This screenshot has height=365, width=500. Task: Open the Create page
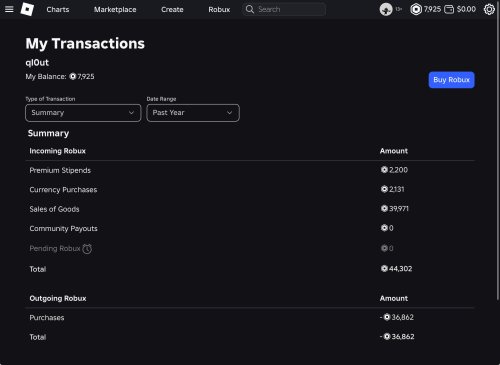point(172,10)
